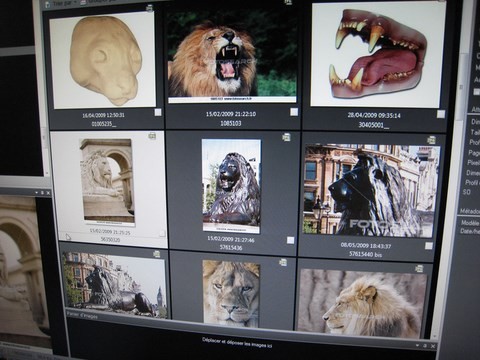Select the Métadonnées section header
The height and width of the screenshot is (360, 480).
pyautogui.click(x=470, y=211)
